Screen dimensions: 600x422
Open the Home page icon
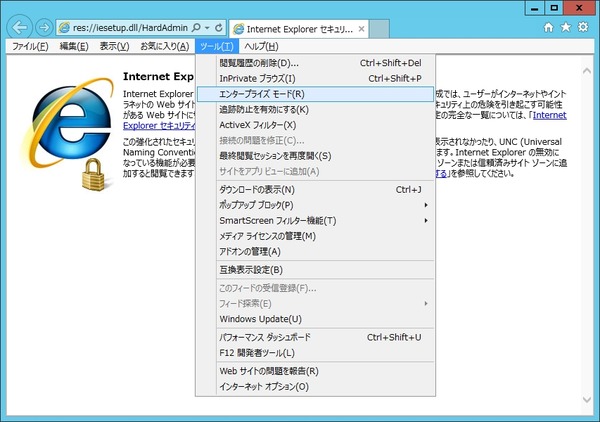coord(548,27)
